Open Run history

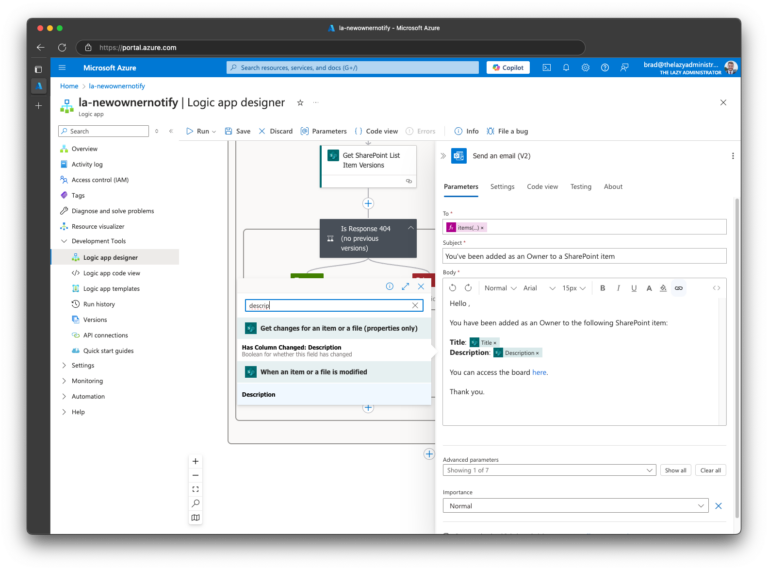pos(99,304)
